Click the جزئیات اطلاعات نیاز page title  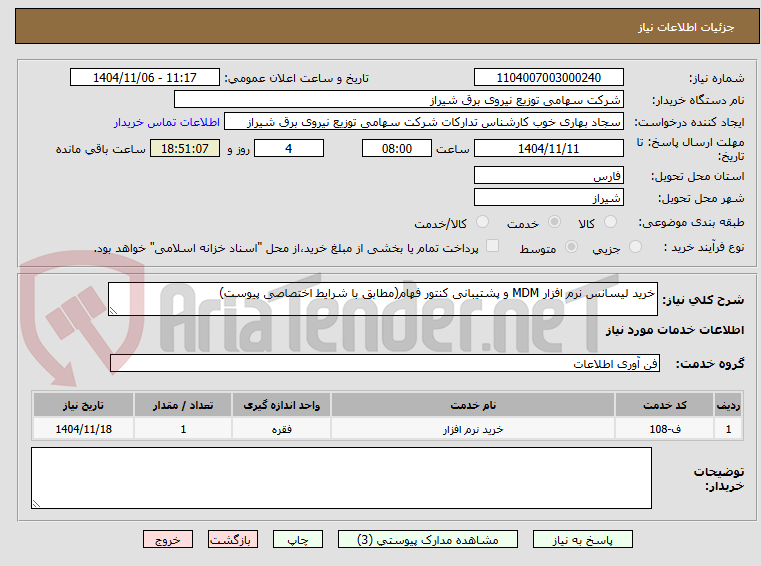click(x=686, y=27)
